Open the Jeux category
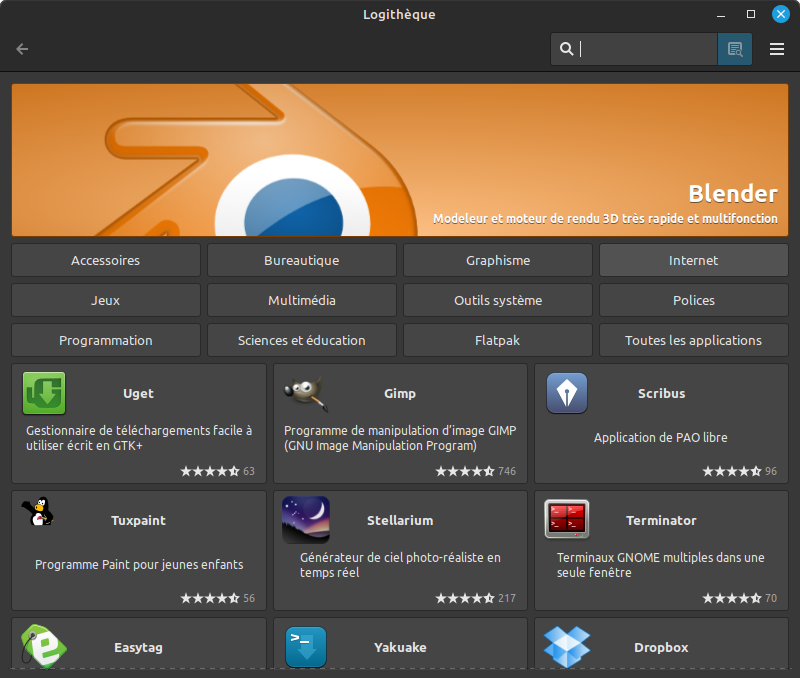Image resolution: width=800 pixels, height=678 pixels. pyautogui.click(x=106, y=300)
